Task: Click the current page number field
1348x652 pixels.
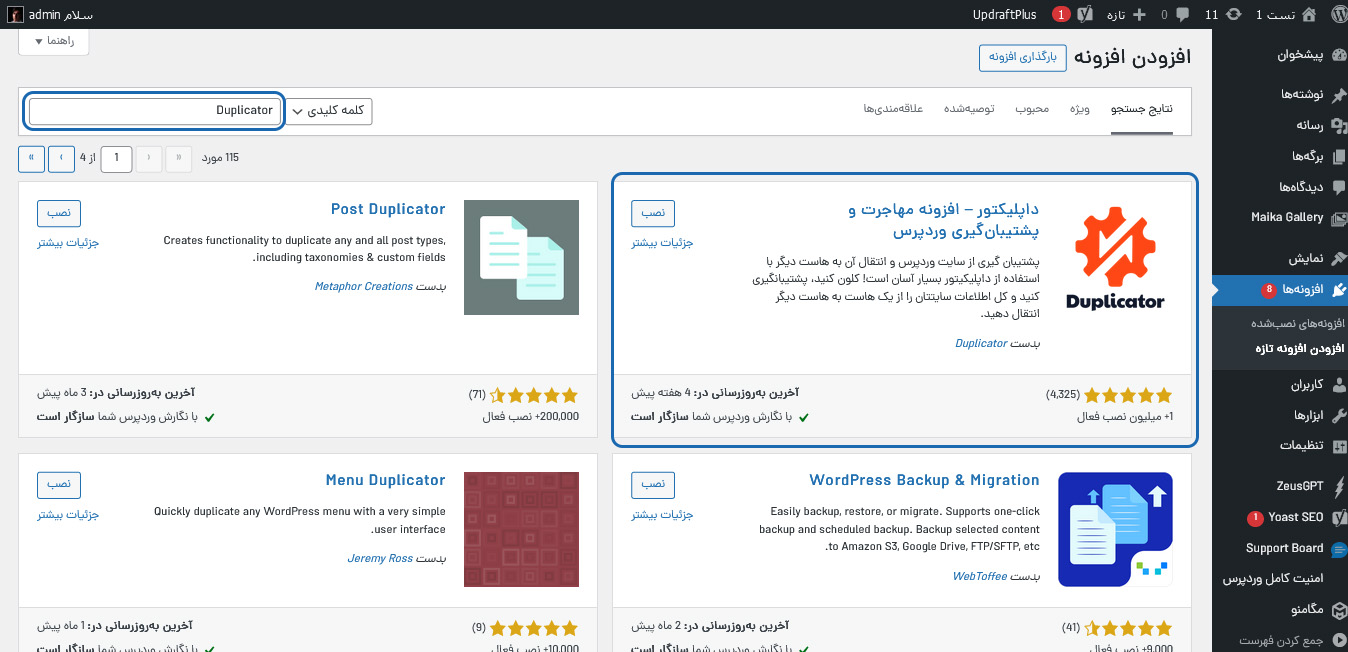Action: (117, 158)
